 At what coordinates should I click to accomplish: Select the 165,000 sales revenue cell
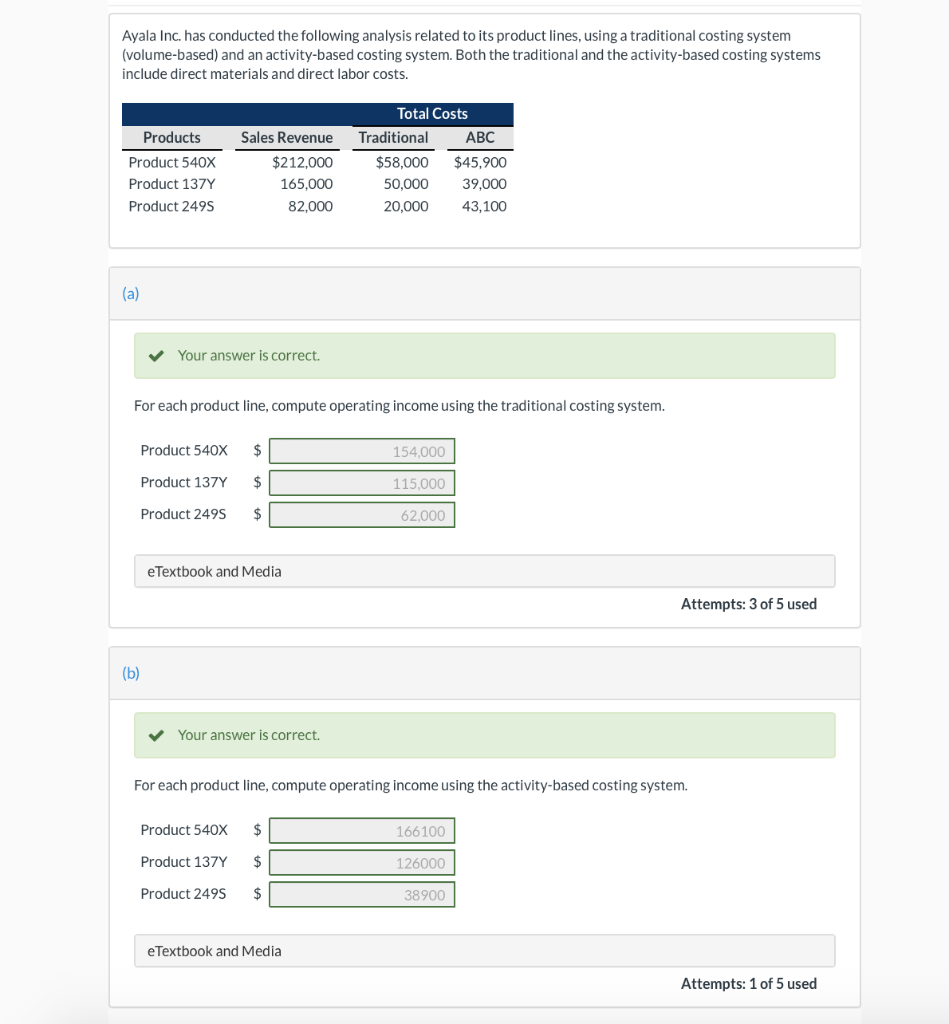[306, 184]
